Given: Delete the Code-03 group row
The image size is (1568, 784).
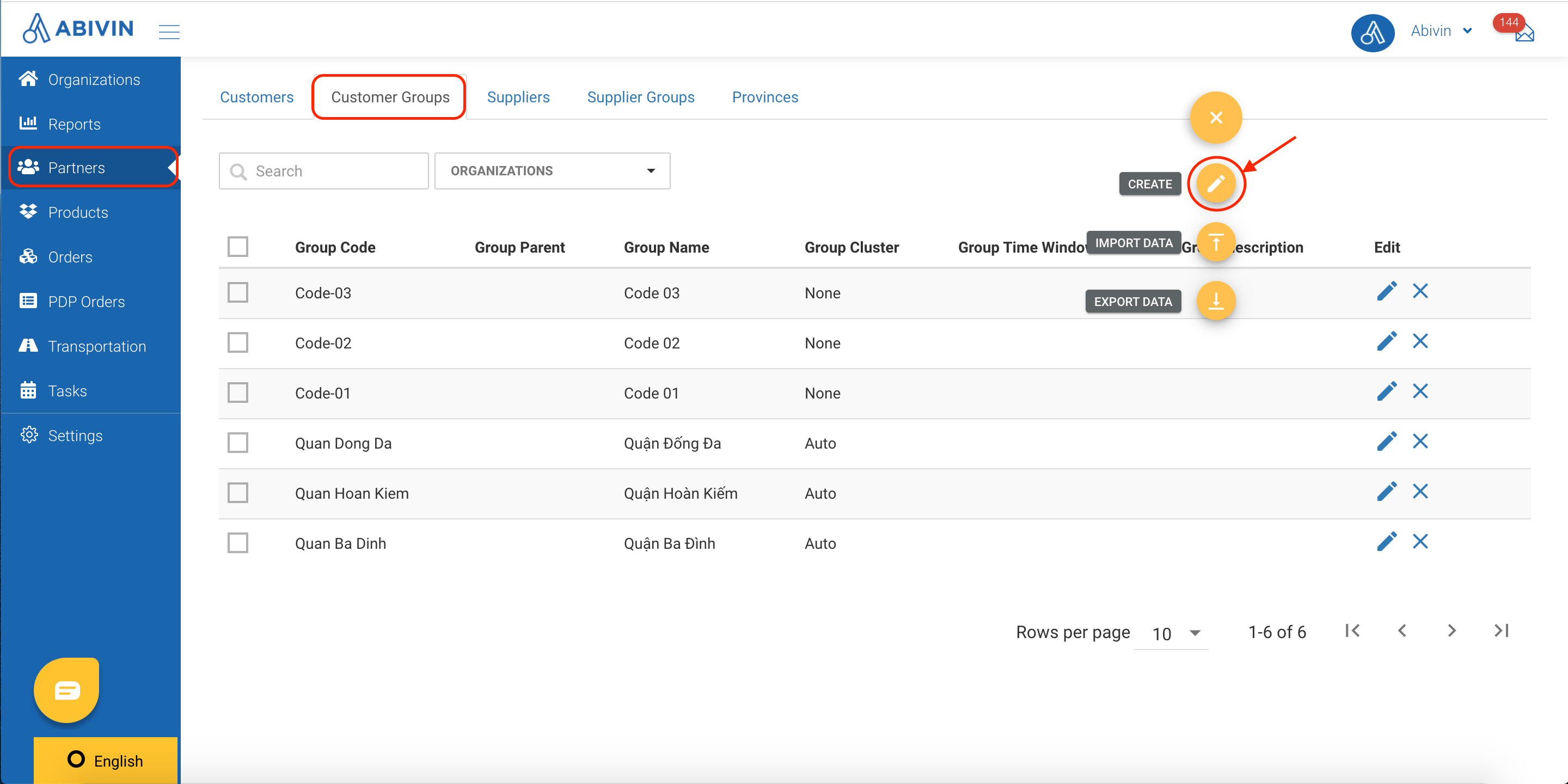Looking at the screenshot, I should point(1420,292).
